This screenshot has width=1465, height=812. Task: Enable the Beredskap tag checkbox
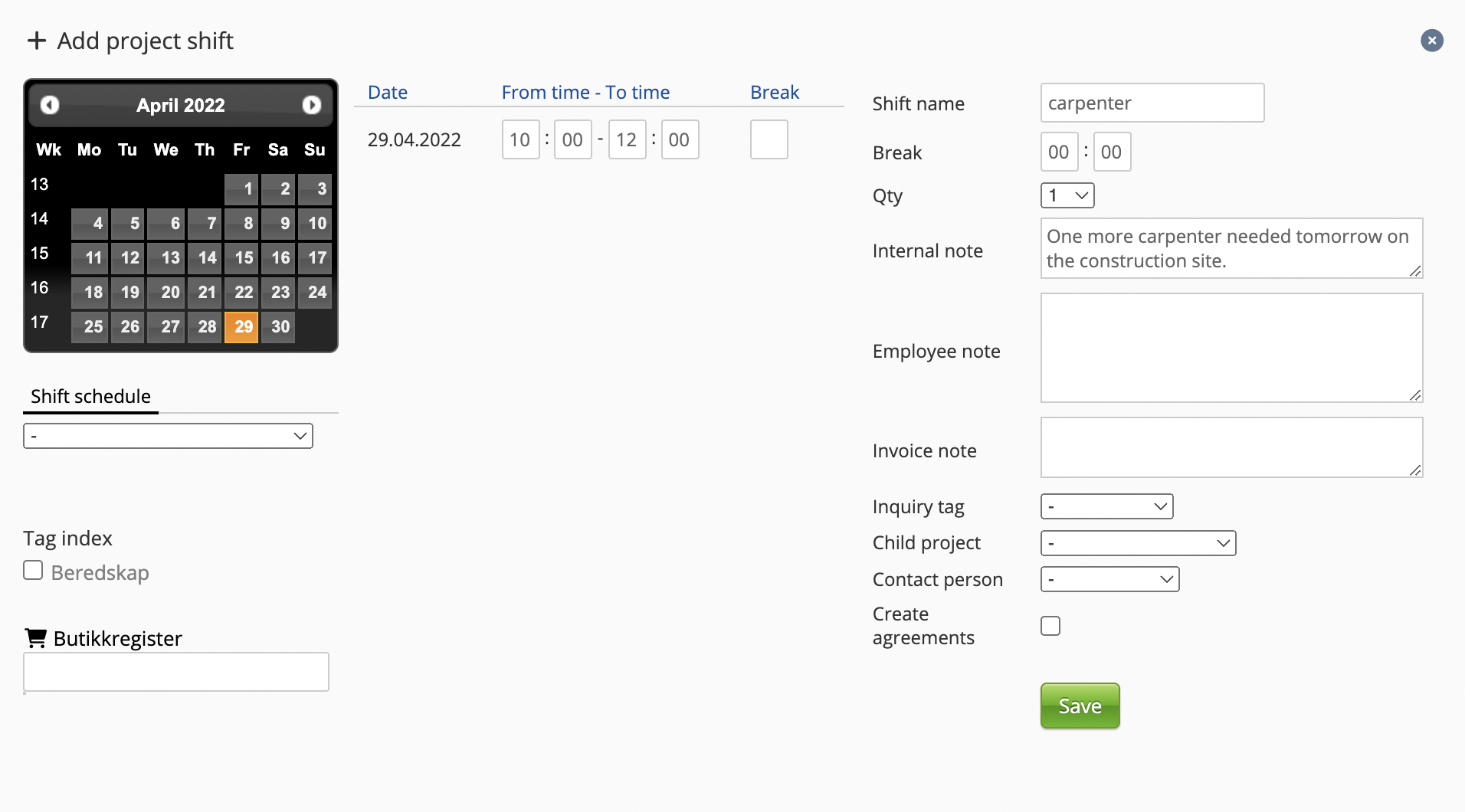(x=33, y=571)
